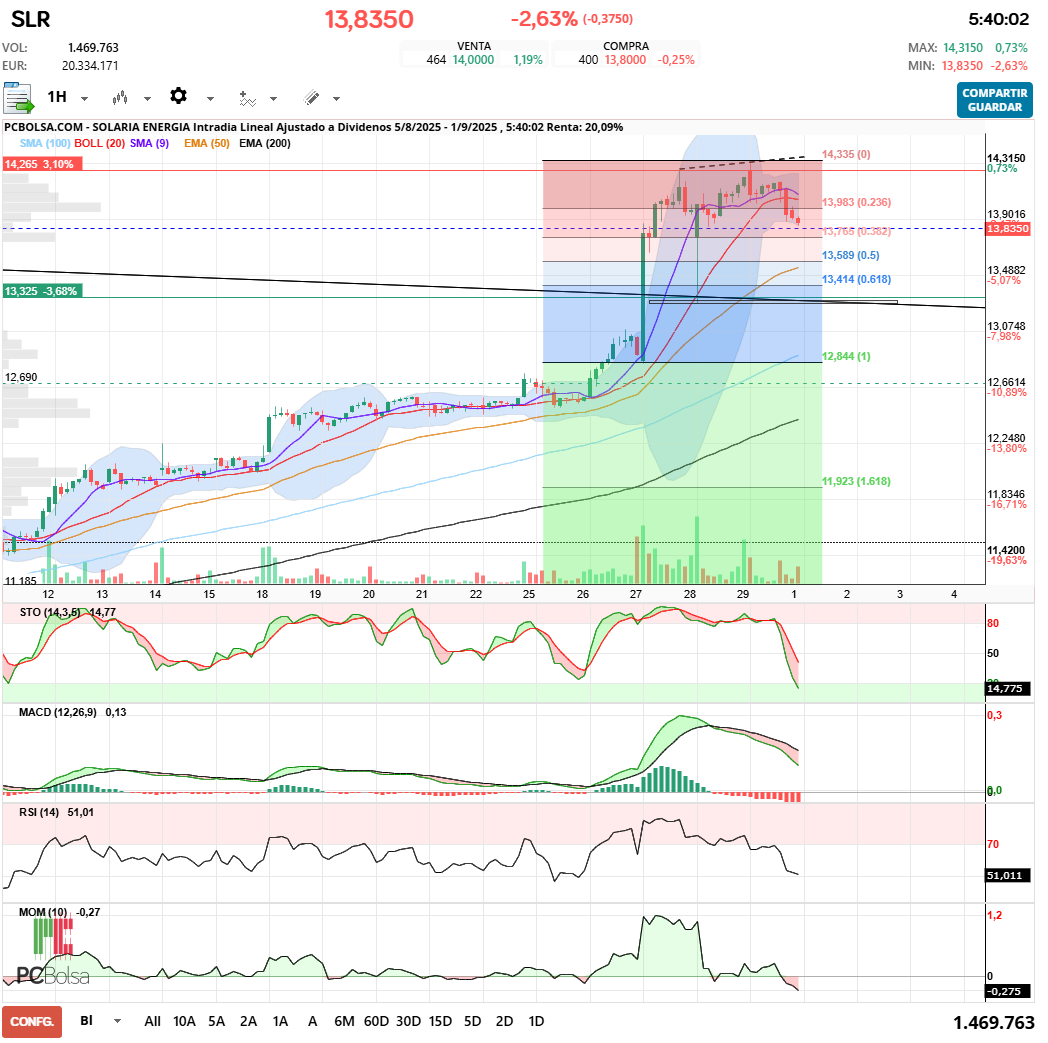The height and width of the screenshot is (1043, 1048).
Task: Click the MIN value 13,8350
Action: 962,65
